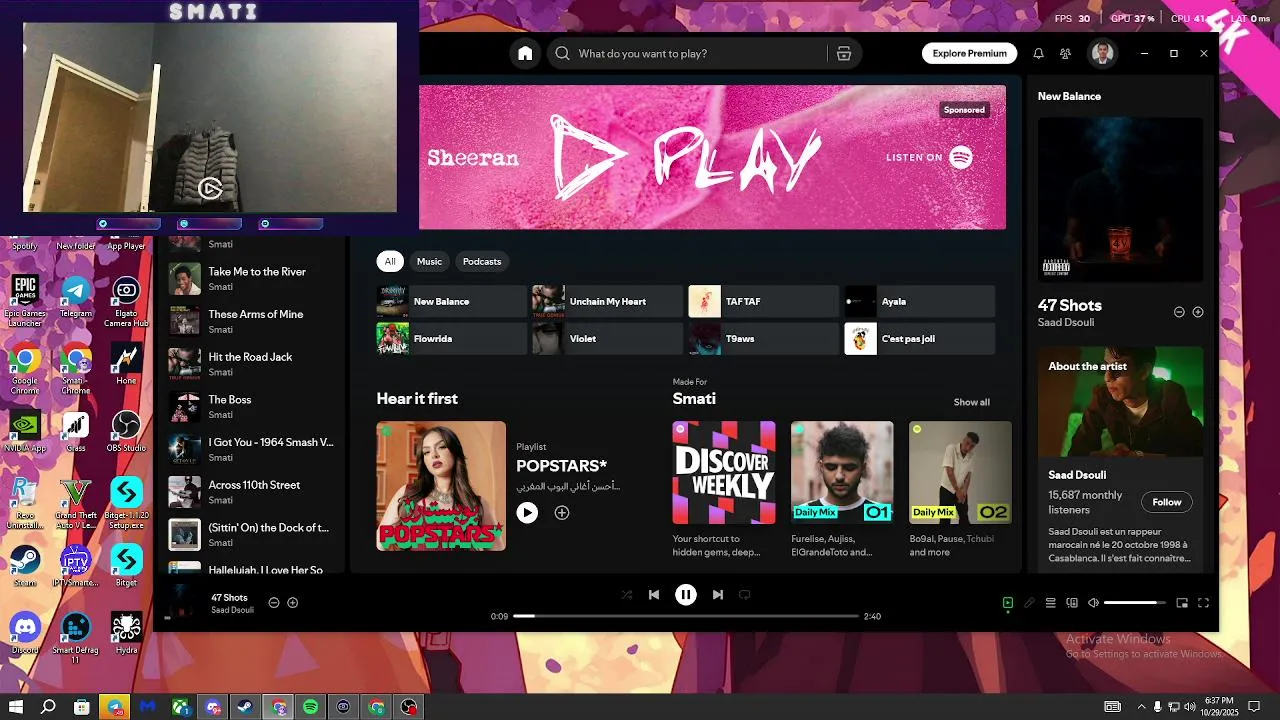Open the play Queue icon

point(1050,603)
